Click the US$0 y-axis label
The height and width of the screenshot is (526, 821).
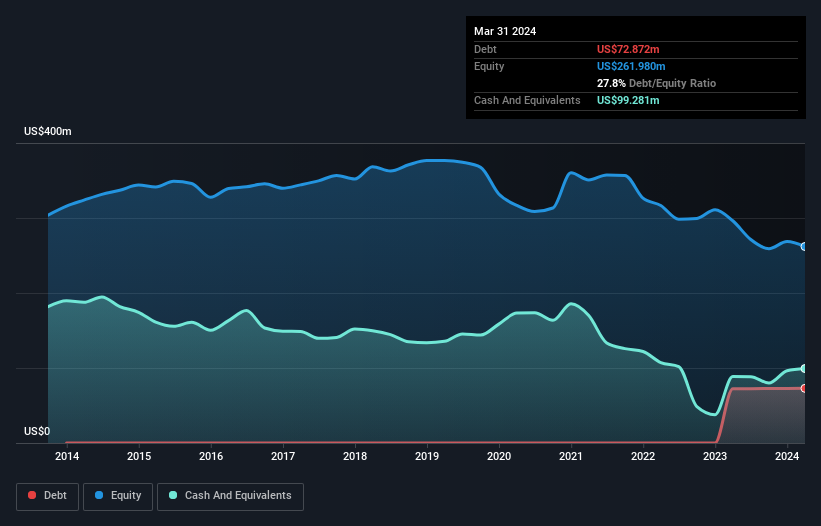click(x=36, y=432)
